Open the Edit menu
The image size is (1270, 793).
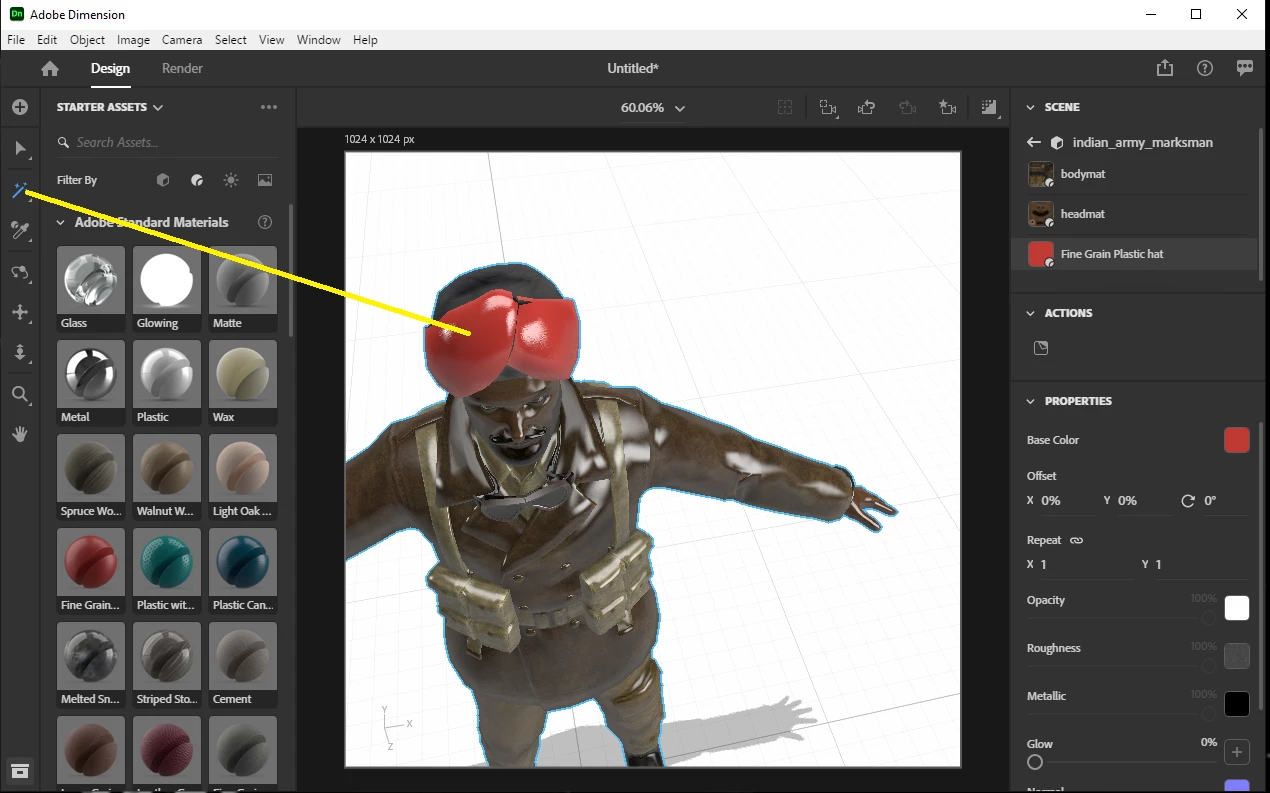click(x=47, y=40)
